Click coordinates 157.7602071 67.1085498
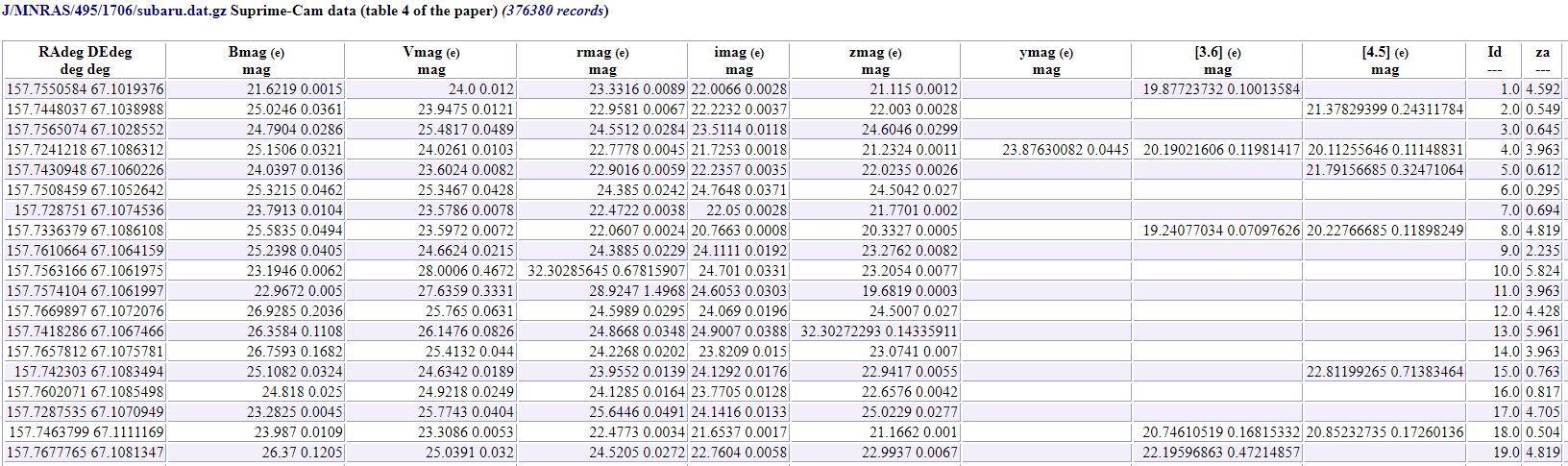 pos(85,392)
